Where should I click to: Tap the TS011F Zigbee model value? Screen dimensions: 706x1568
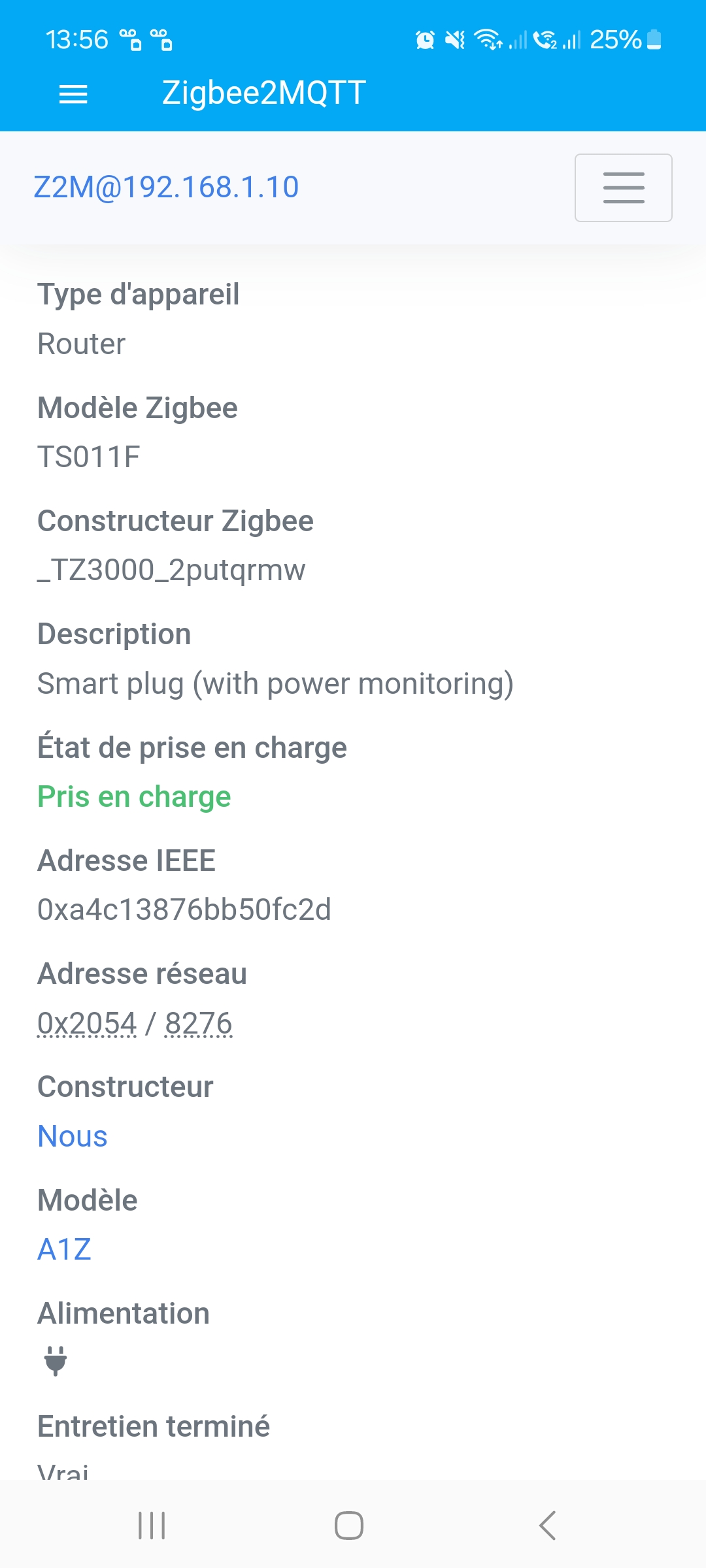tap(88, 457)
